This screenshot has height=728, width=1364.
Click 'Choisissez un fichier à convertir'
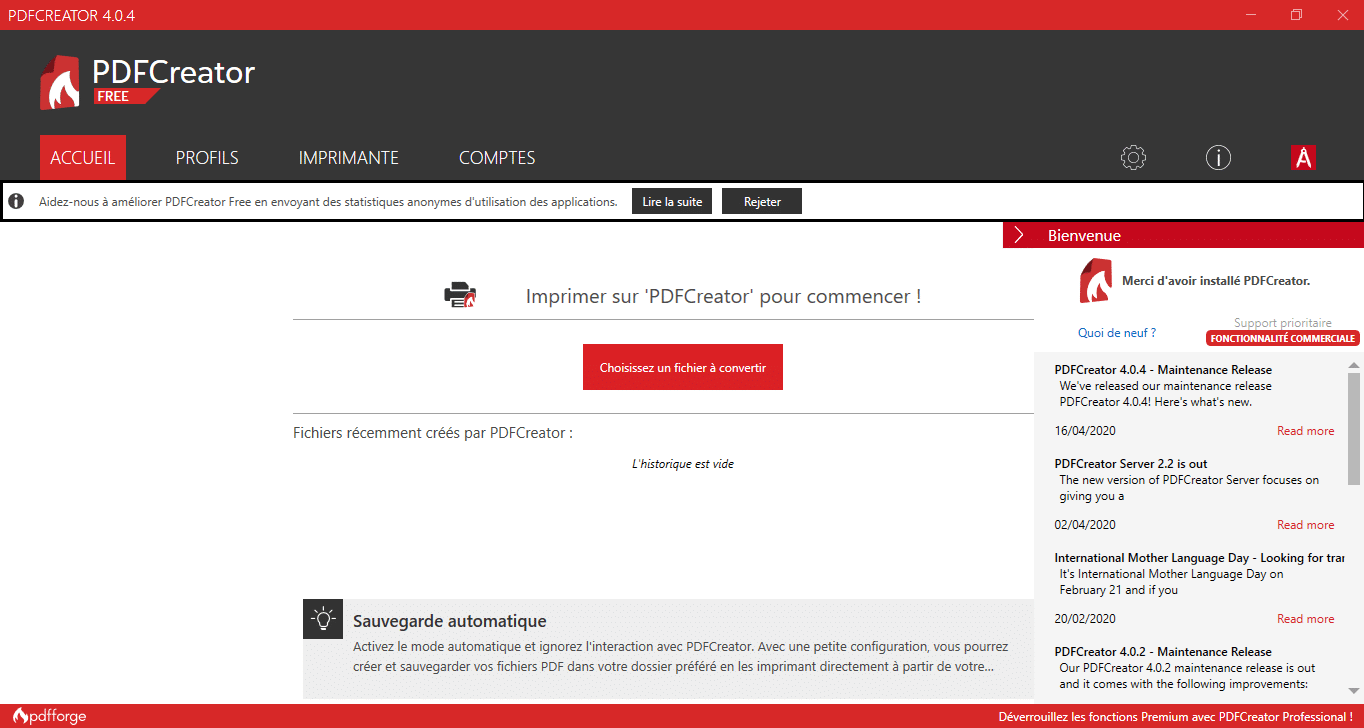tap(683, 367)
